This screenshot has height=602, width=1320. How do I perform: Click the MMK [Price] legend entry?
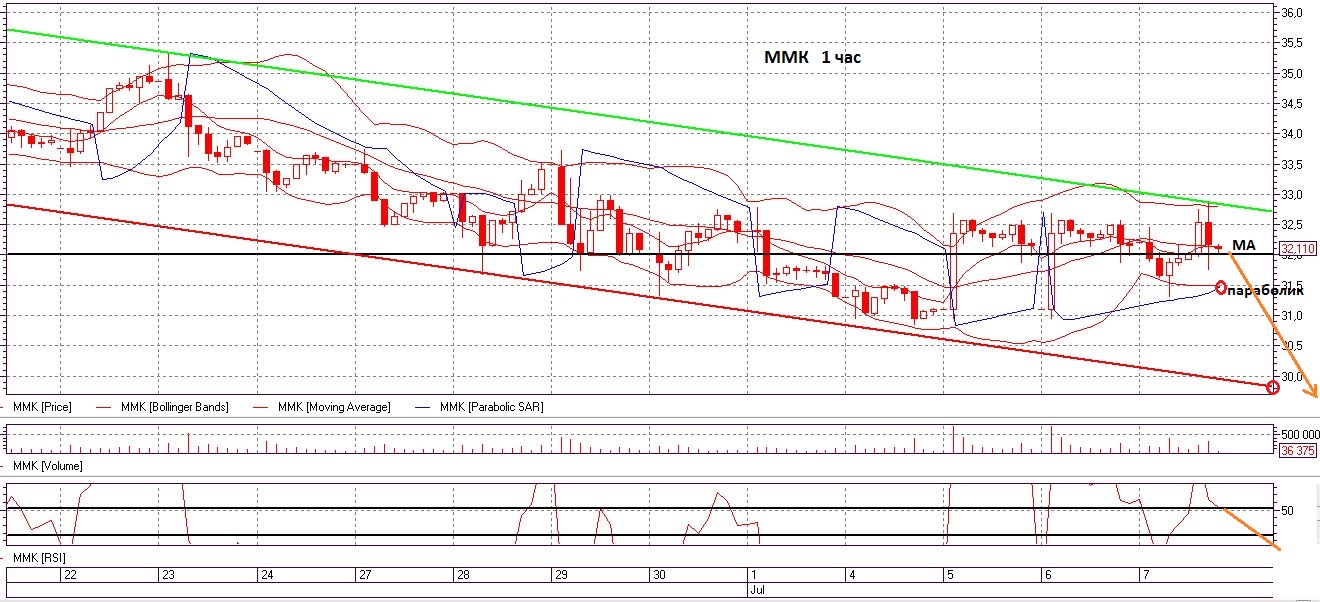pos(43,407)
